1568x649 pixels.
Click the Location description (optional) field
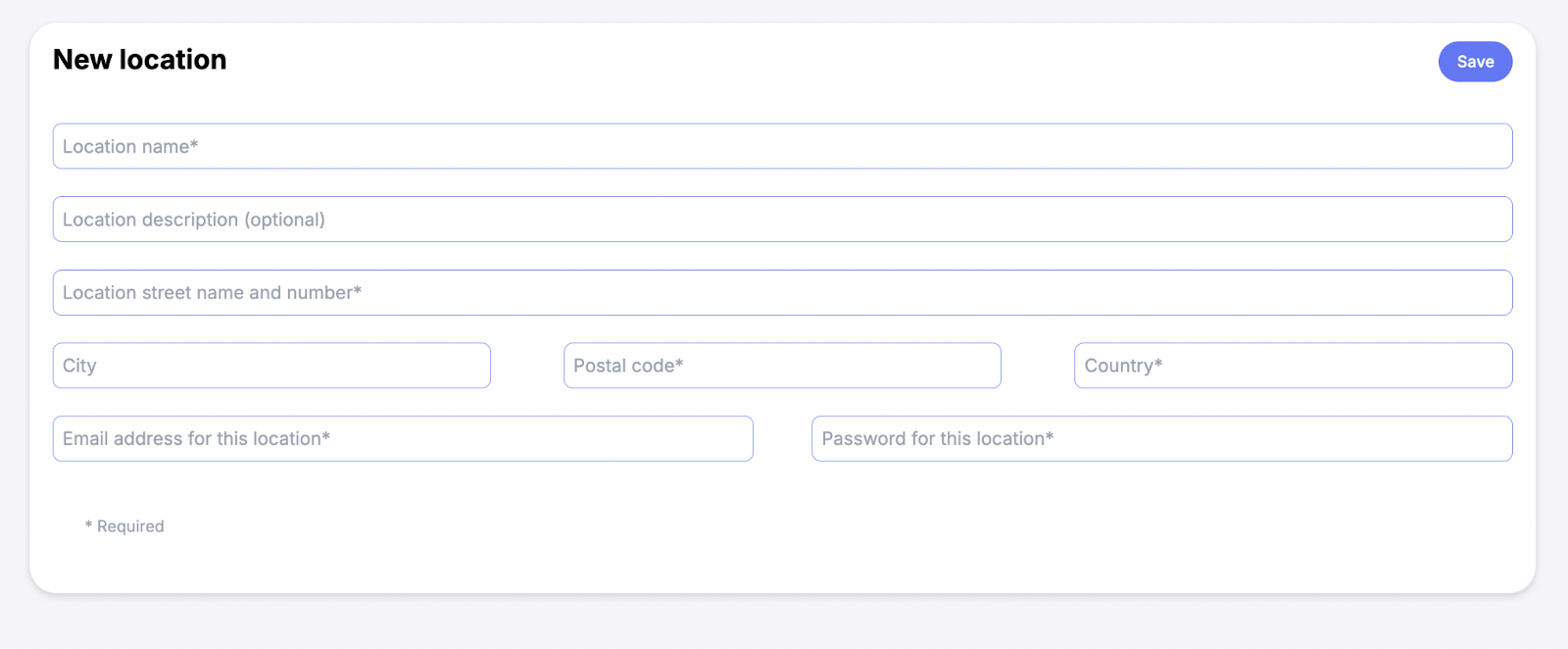click(782, 220)
